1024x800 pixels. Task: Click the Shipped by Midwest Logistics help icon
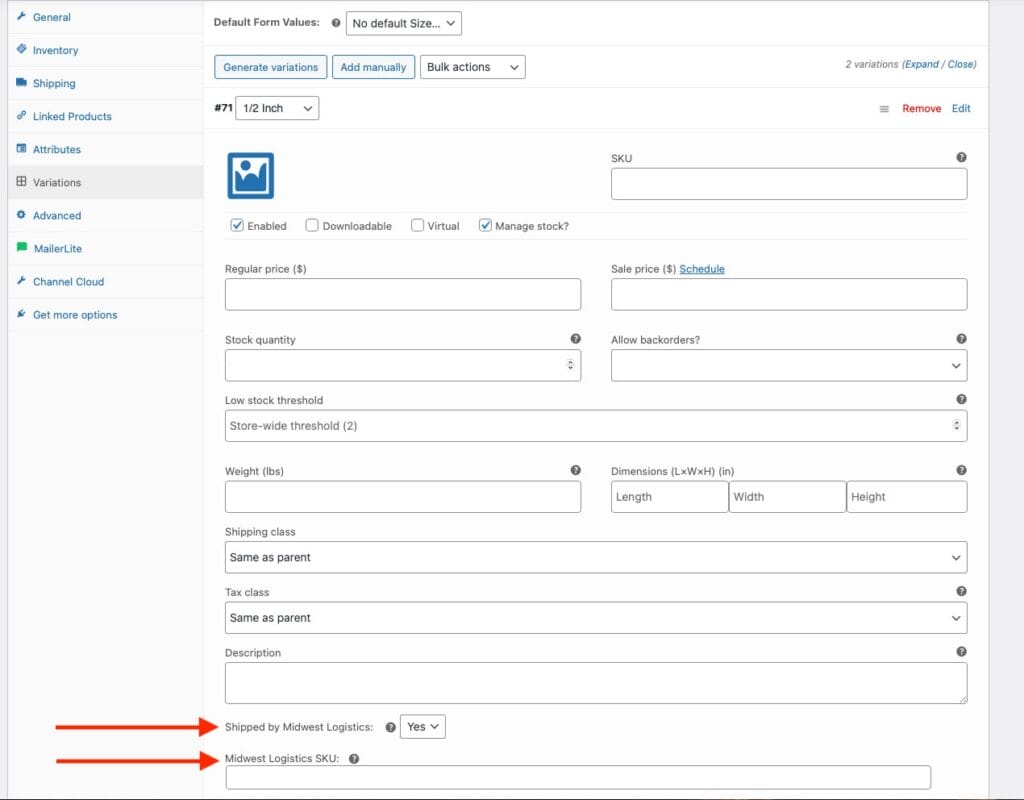tap(389, 728)
